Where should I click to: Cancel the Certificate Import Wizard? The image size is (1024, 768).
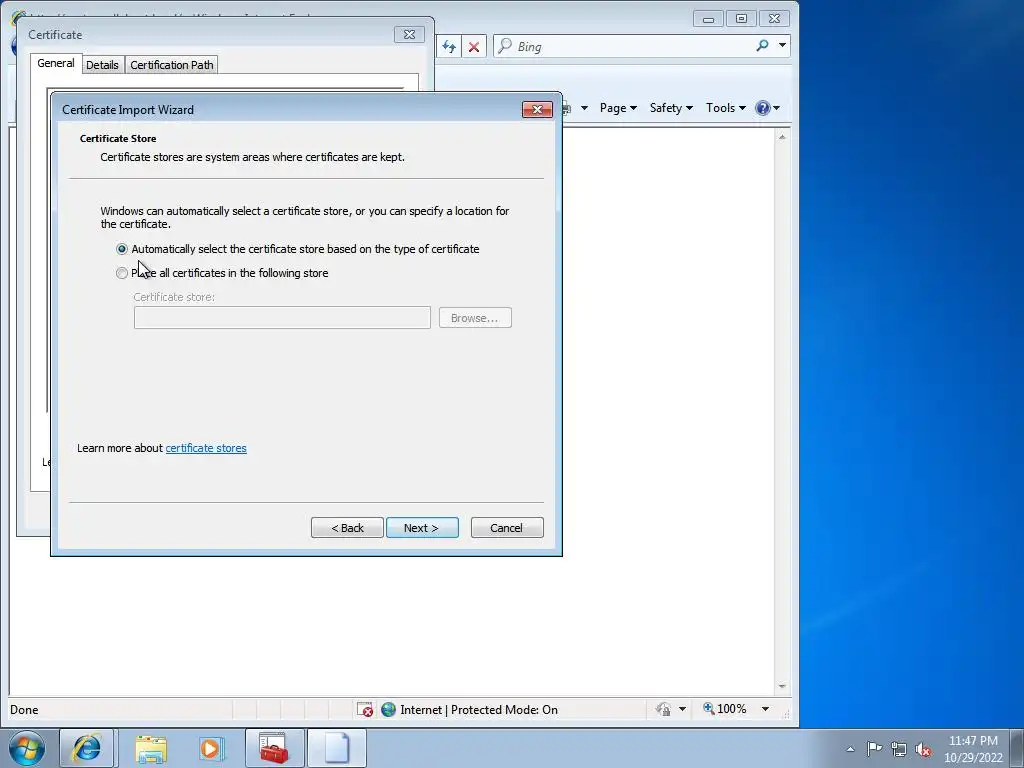(x=507, y=528)
